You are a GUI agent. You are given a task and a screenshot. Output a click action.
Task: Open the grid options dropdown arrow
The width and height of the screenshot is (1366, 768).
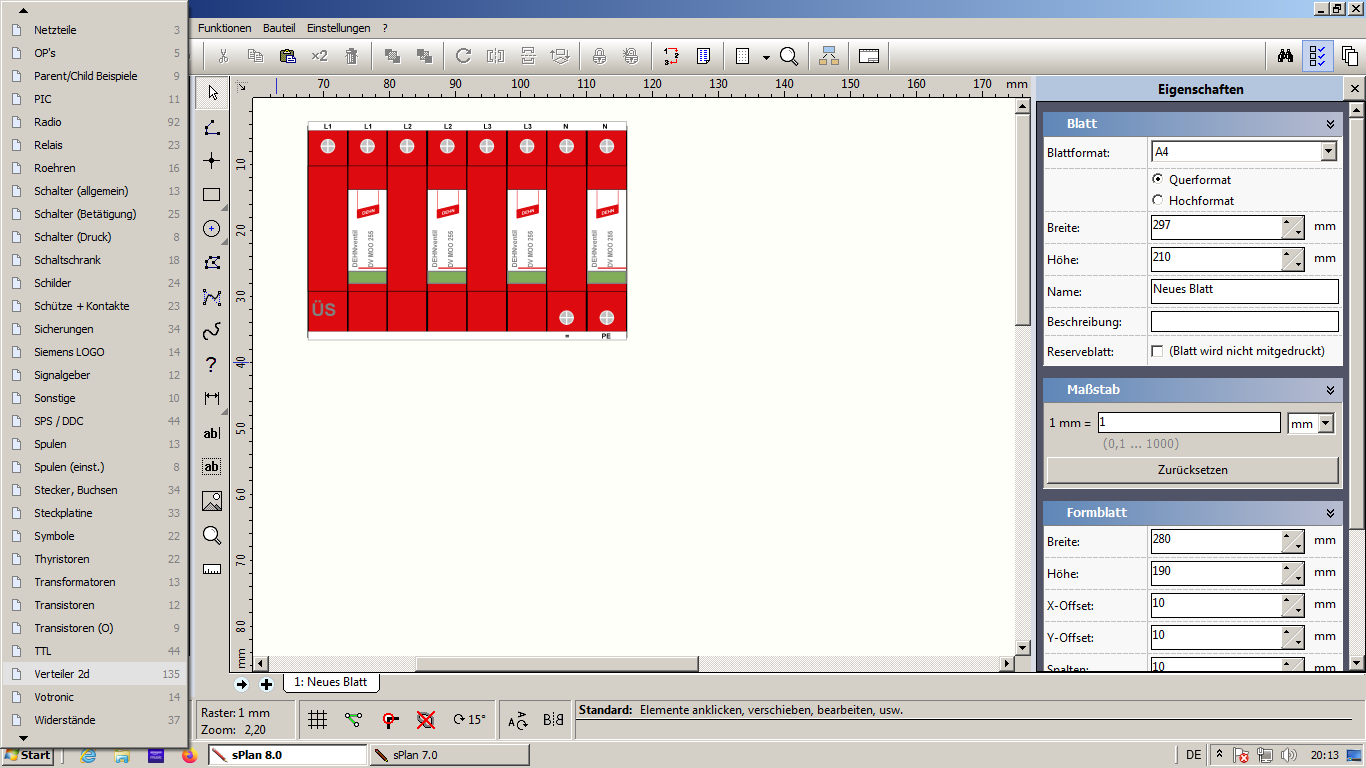[x=766, y=57]
